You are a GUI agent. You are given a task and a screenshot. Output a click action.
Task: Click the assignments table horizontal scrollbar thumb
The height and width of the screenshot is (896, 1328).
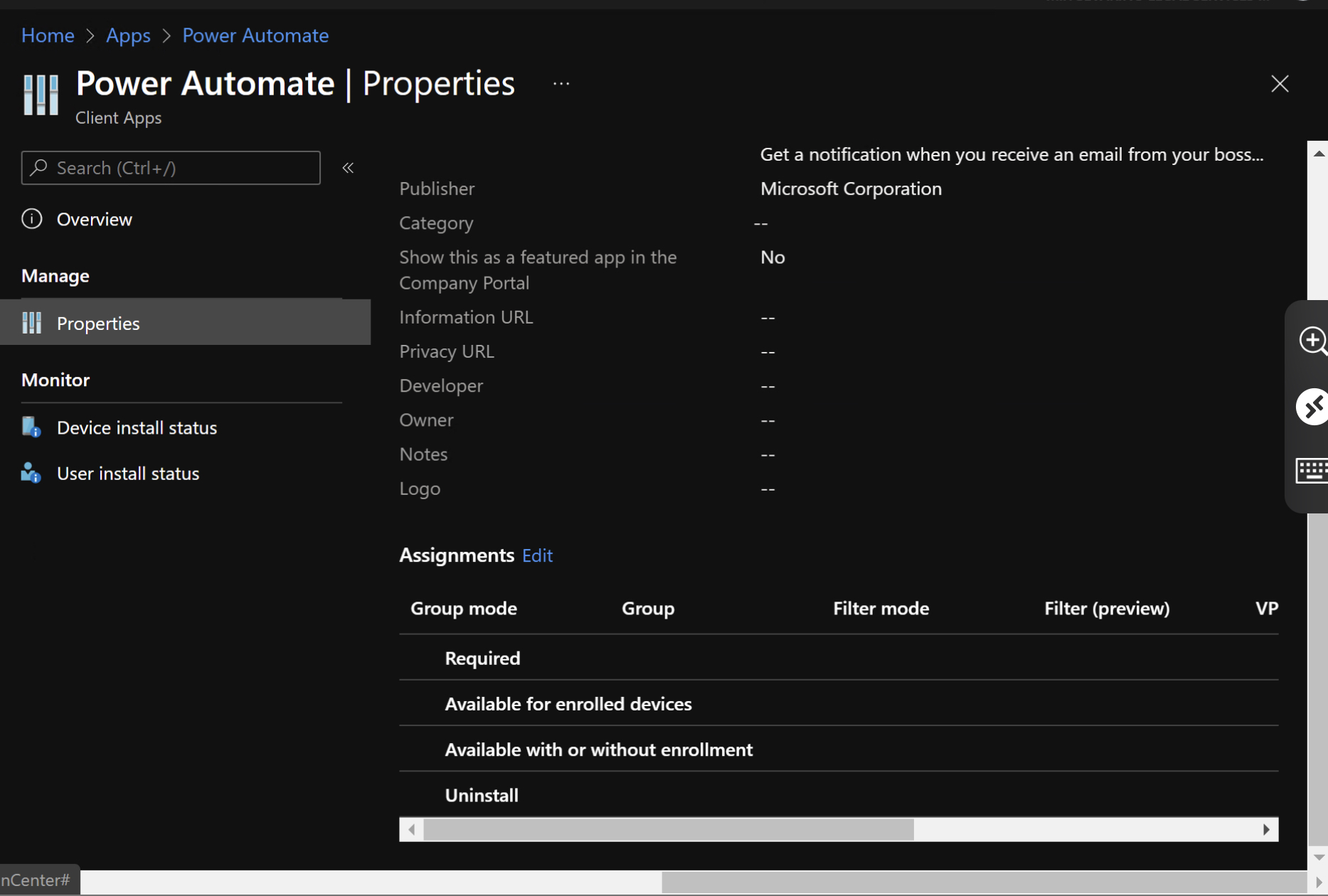point(669,829)
